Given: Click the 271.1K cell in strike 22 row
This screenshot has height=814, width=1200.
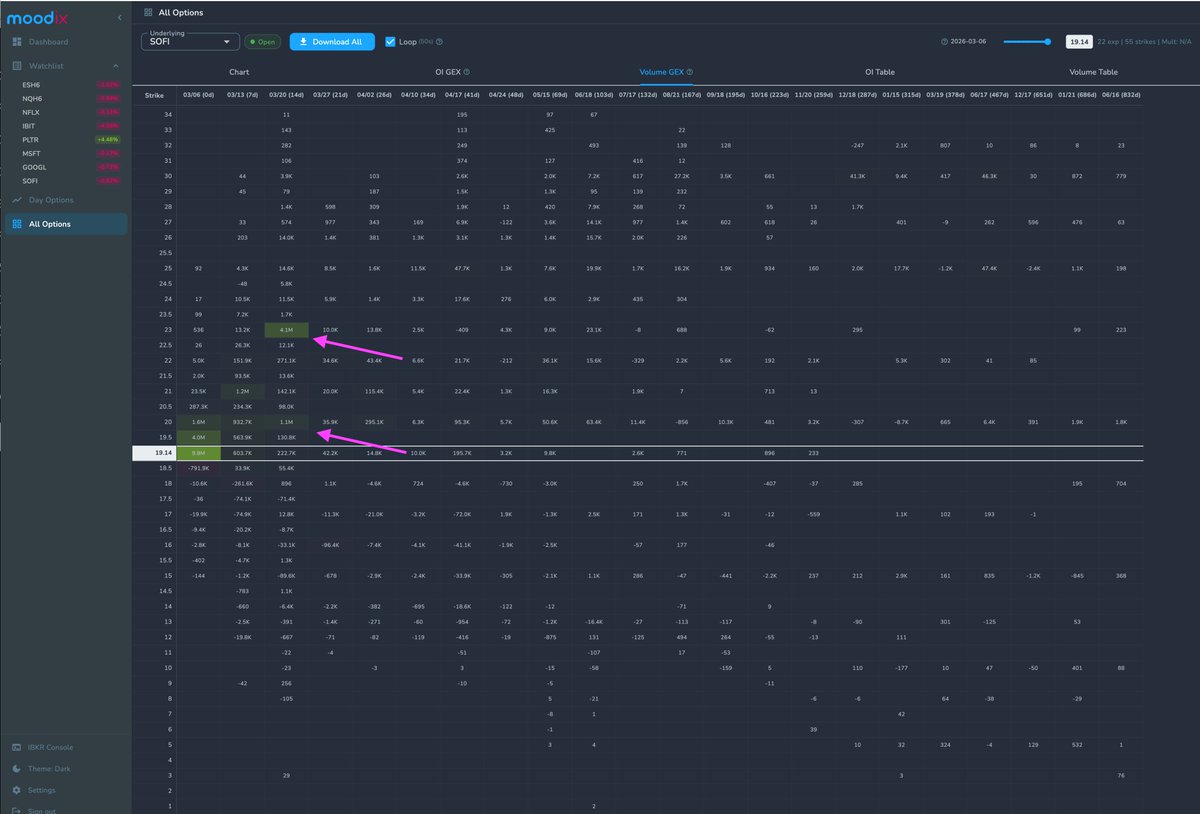Looking at the screenshot, I should [286, 360].
